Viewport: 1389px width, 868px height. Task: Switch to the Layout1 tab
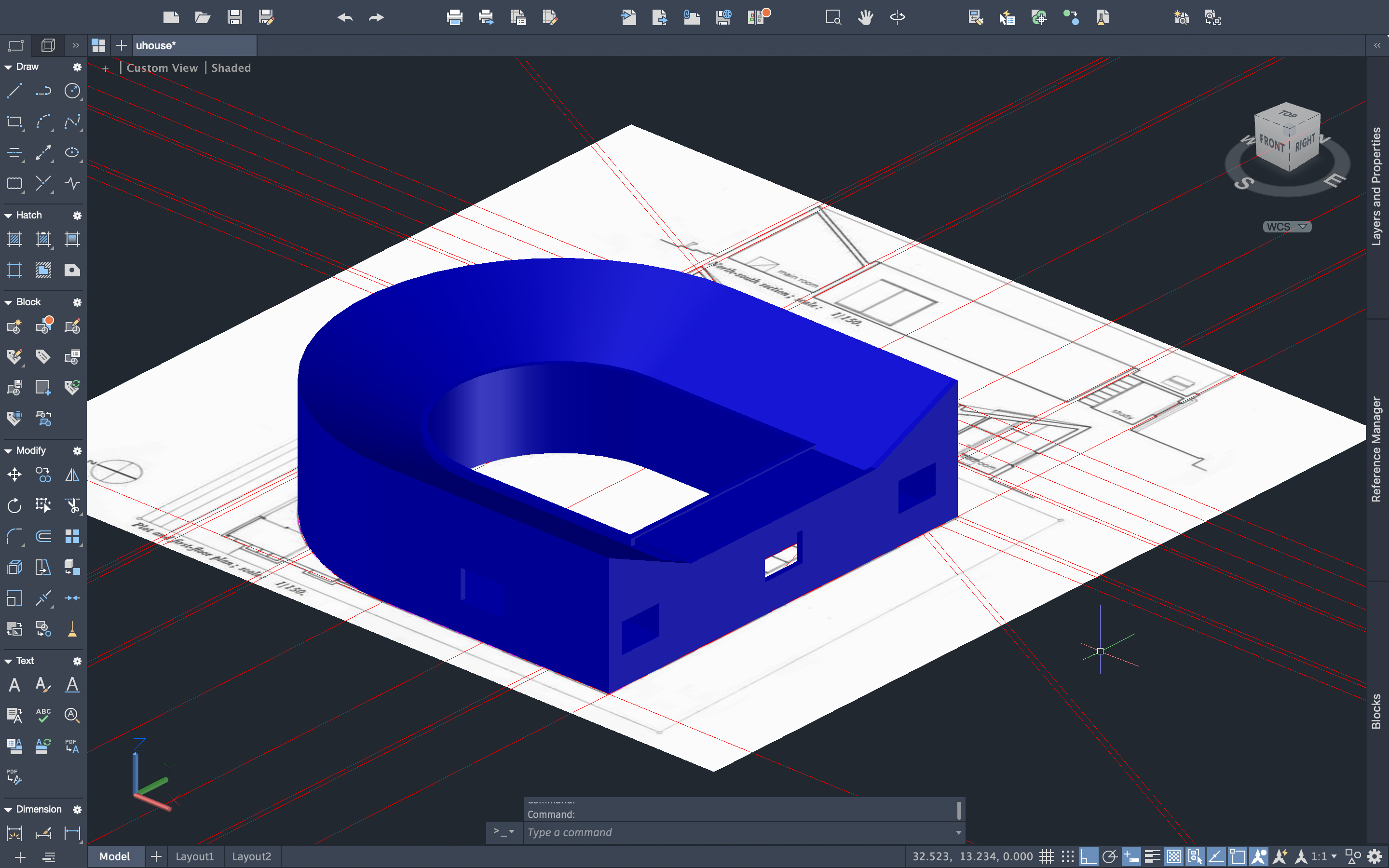194,856
